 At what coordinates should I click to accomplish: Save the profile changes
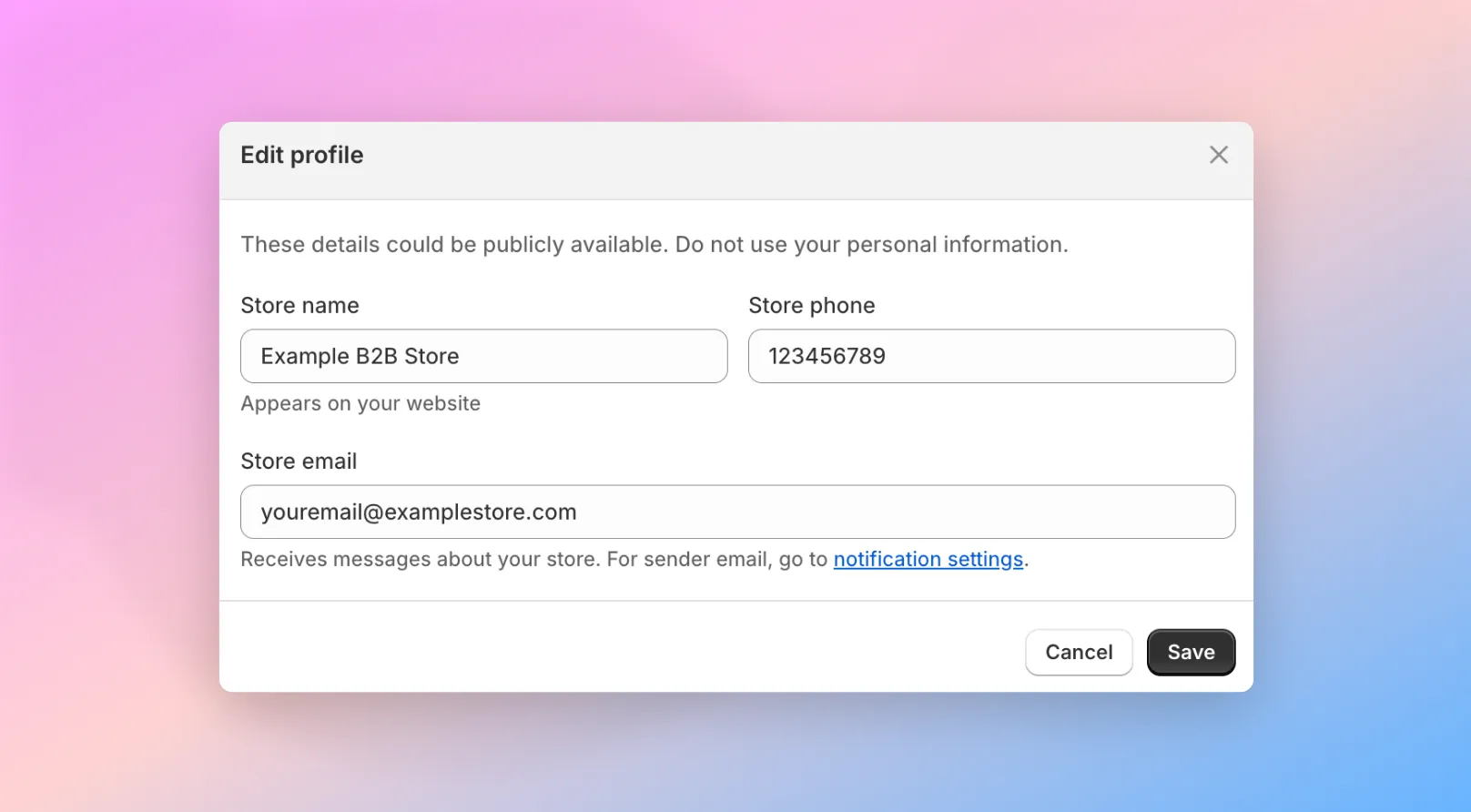click(x=1192, y=652)
